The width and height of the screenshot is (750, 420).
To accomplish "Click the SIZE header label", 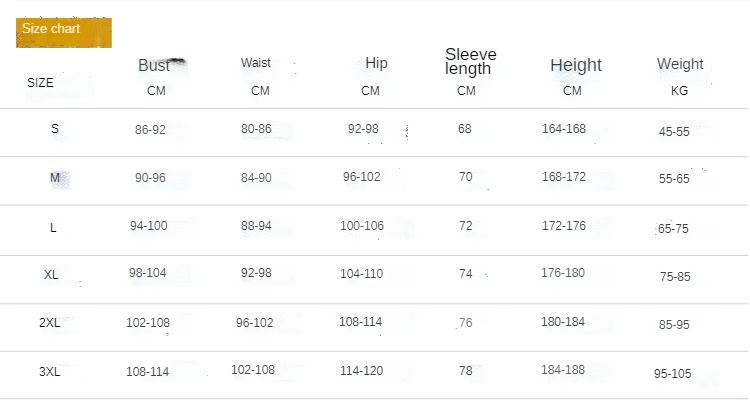I will 41,83.
